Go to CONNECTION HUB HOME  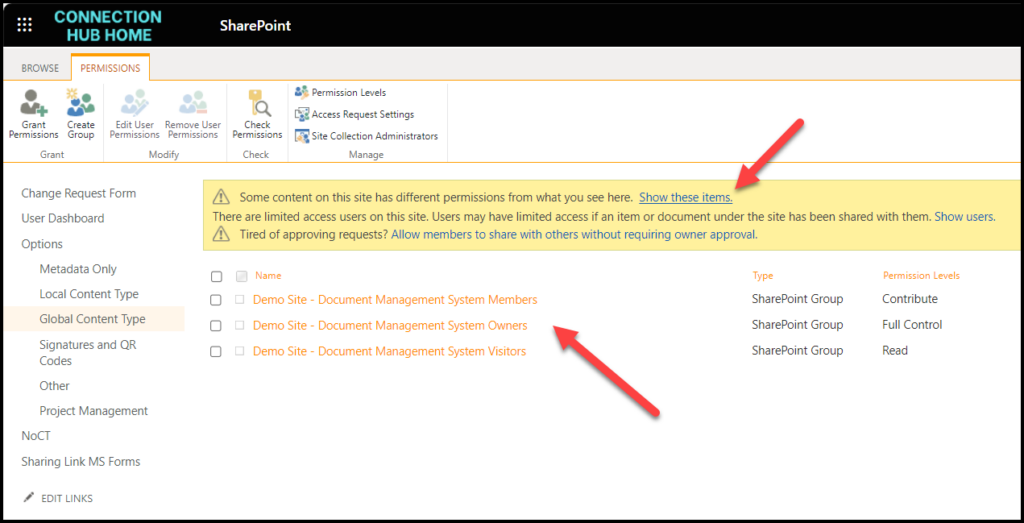tap(108, 25)
